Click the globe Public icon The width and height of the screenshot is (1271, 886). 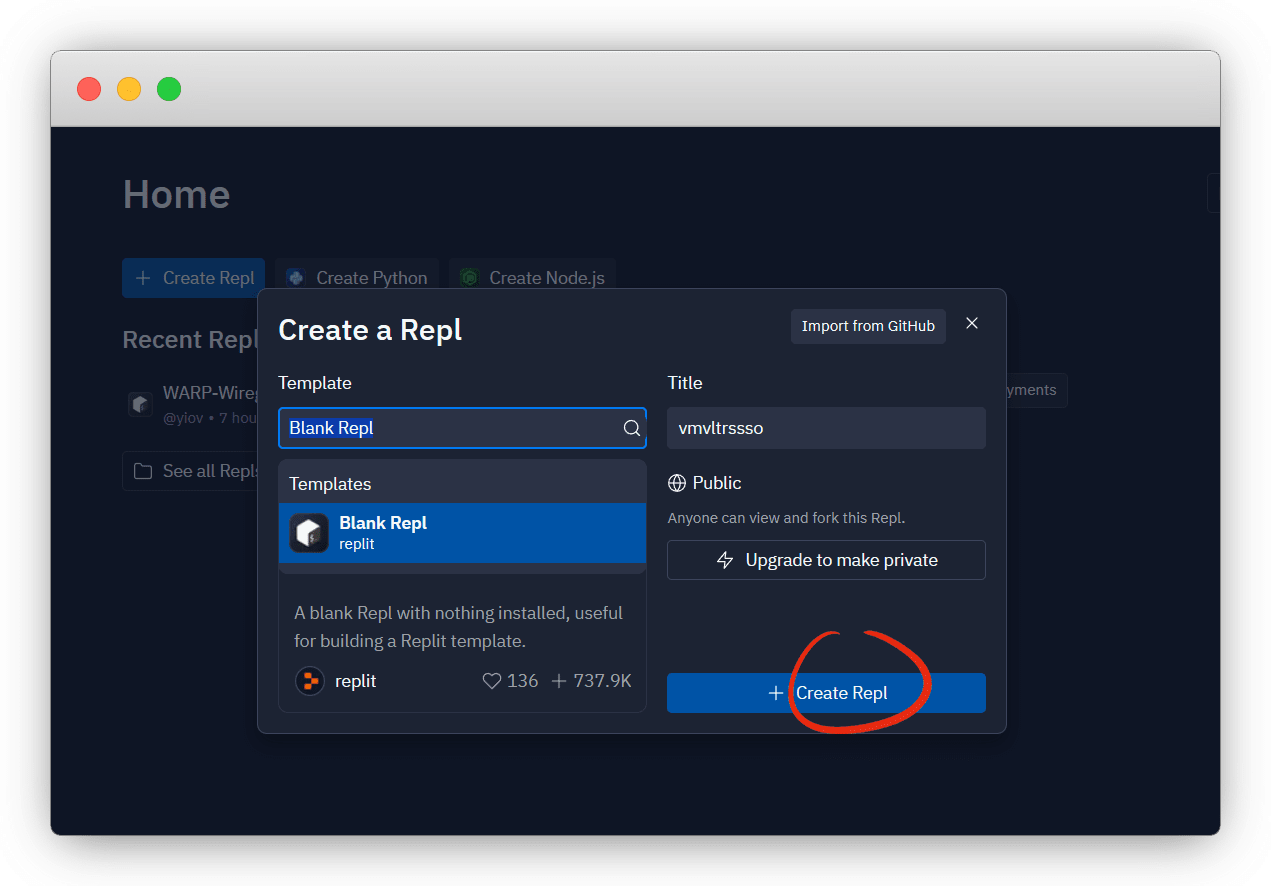677,483
